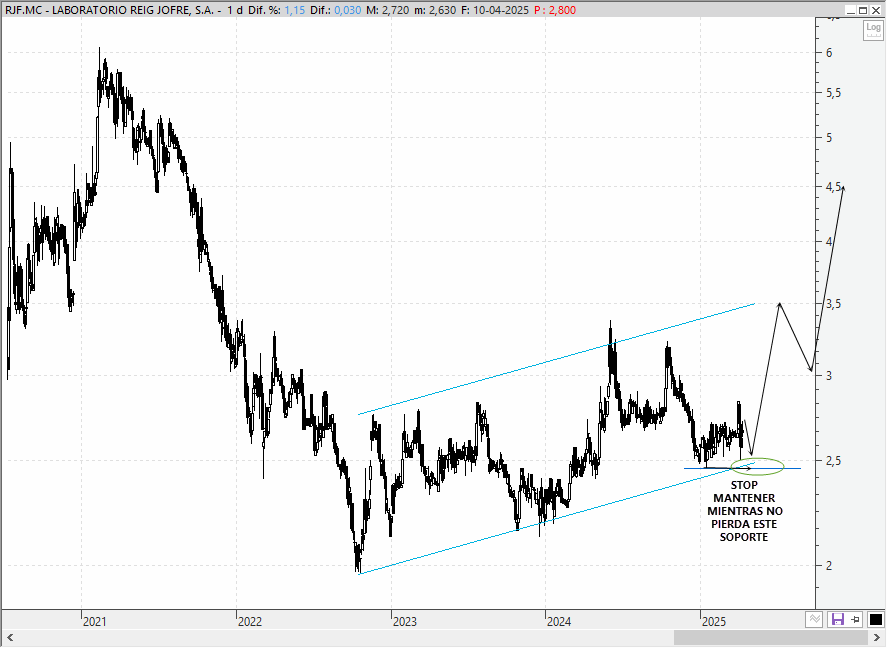Minimize the RJF.MC chart window
This screenshot has width=887, height=648.
click(x=850, y=10)
